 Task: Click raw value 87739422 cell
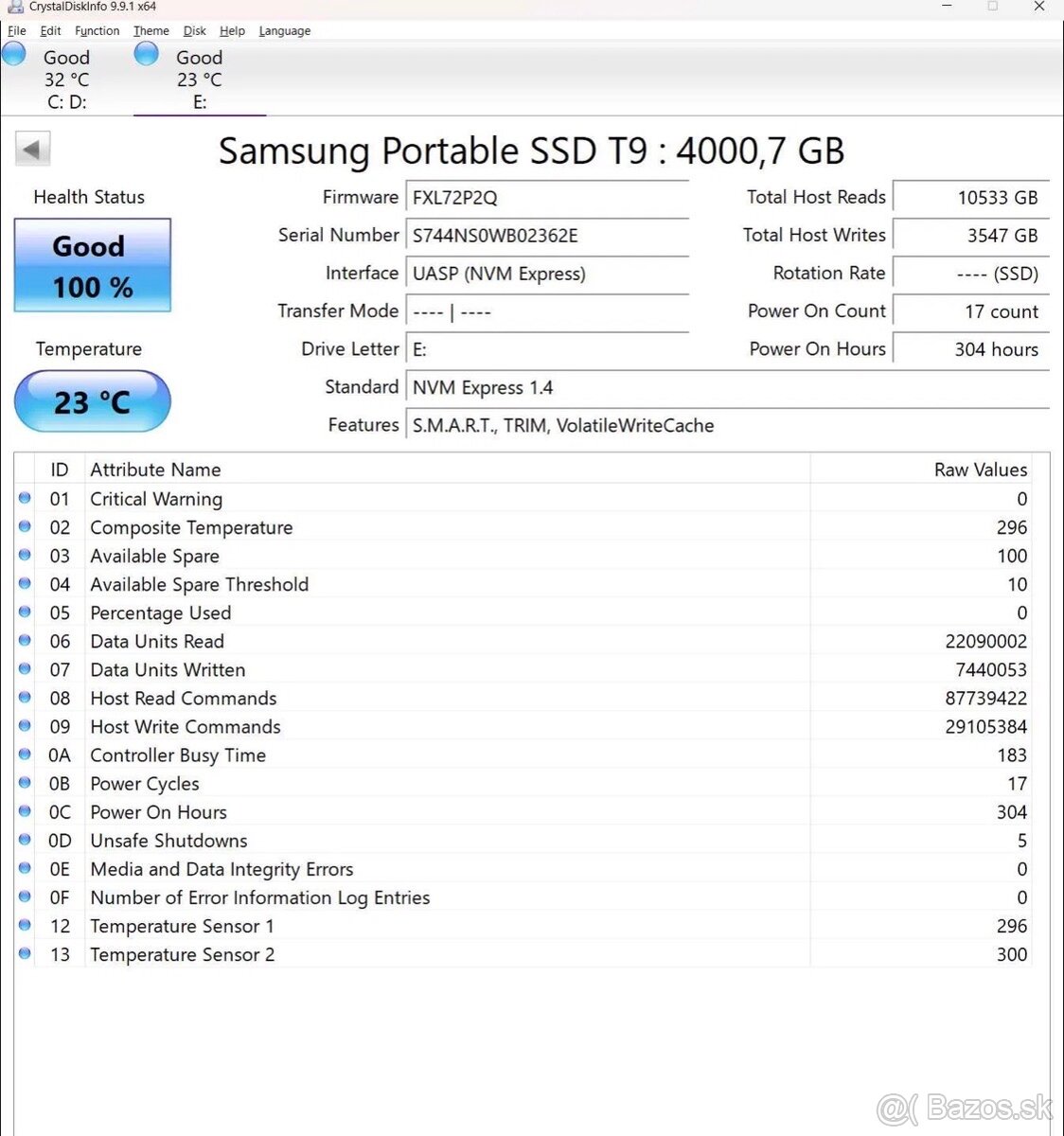click(921, 698)
